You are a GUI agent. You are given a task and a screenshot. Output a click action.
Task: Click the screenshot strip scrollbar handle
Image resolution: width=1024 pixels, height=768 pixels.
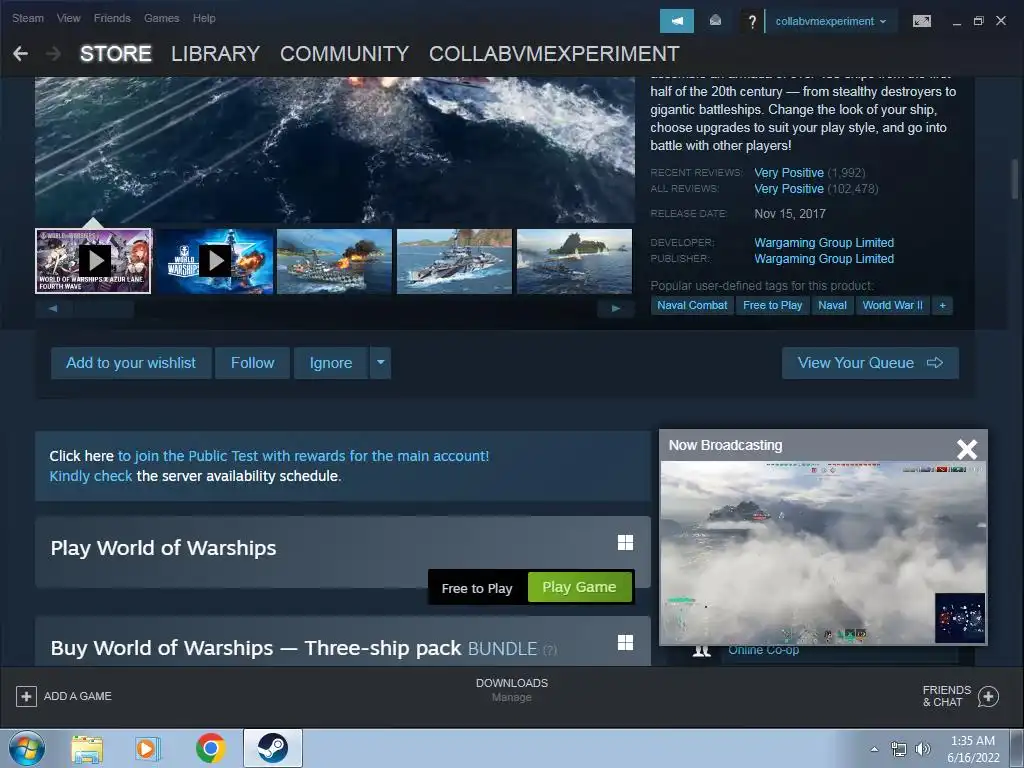(x=104, y=308)
